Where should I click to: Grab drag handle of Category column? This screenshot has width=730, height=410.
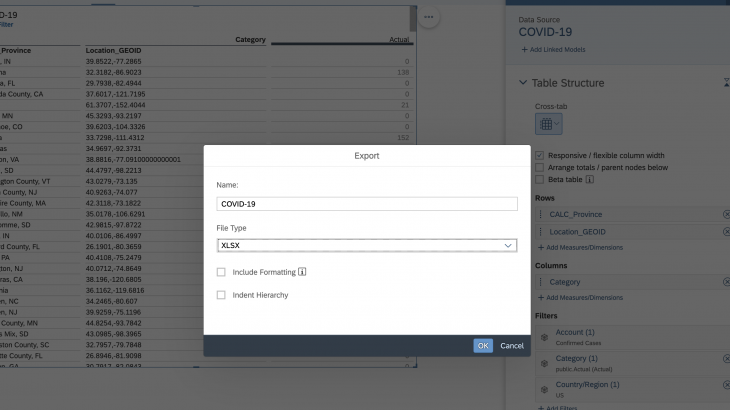541,282
